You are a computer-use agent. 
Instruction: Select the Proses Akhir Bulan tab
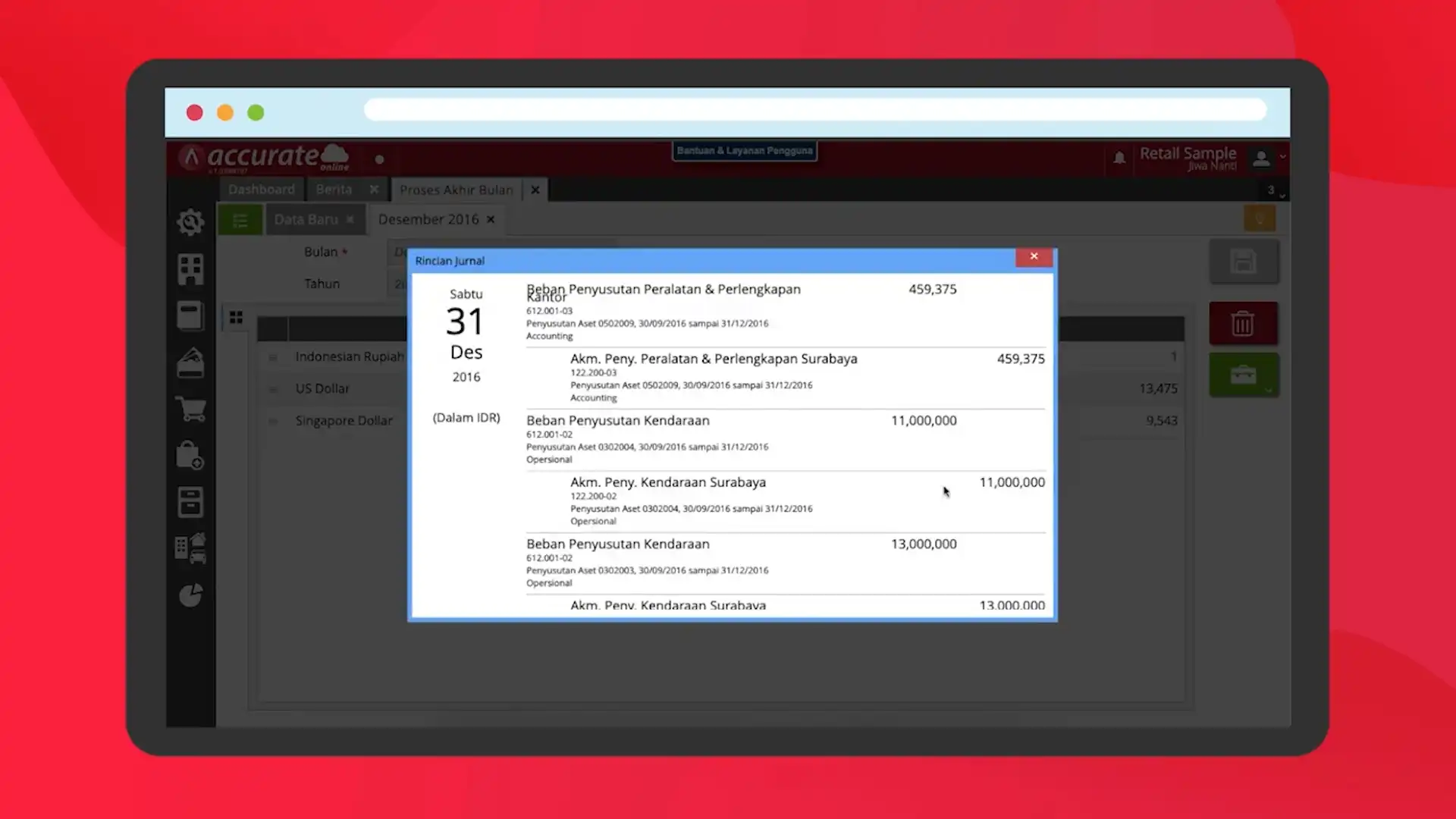point(457,190)
